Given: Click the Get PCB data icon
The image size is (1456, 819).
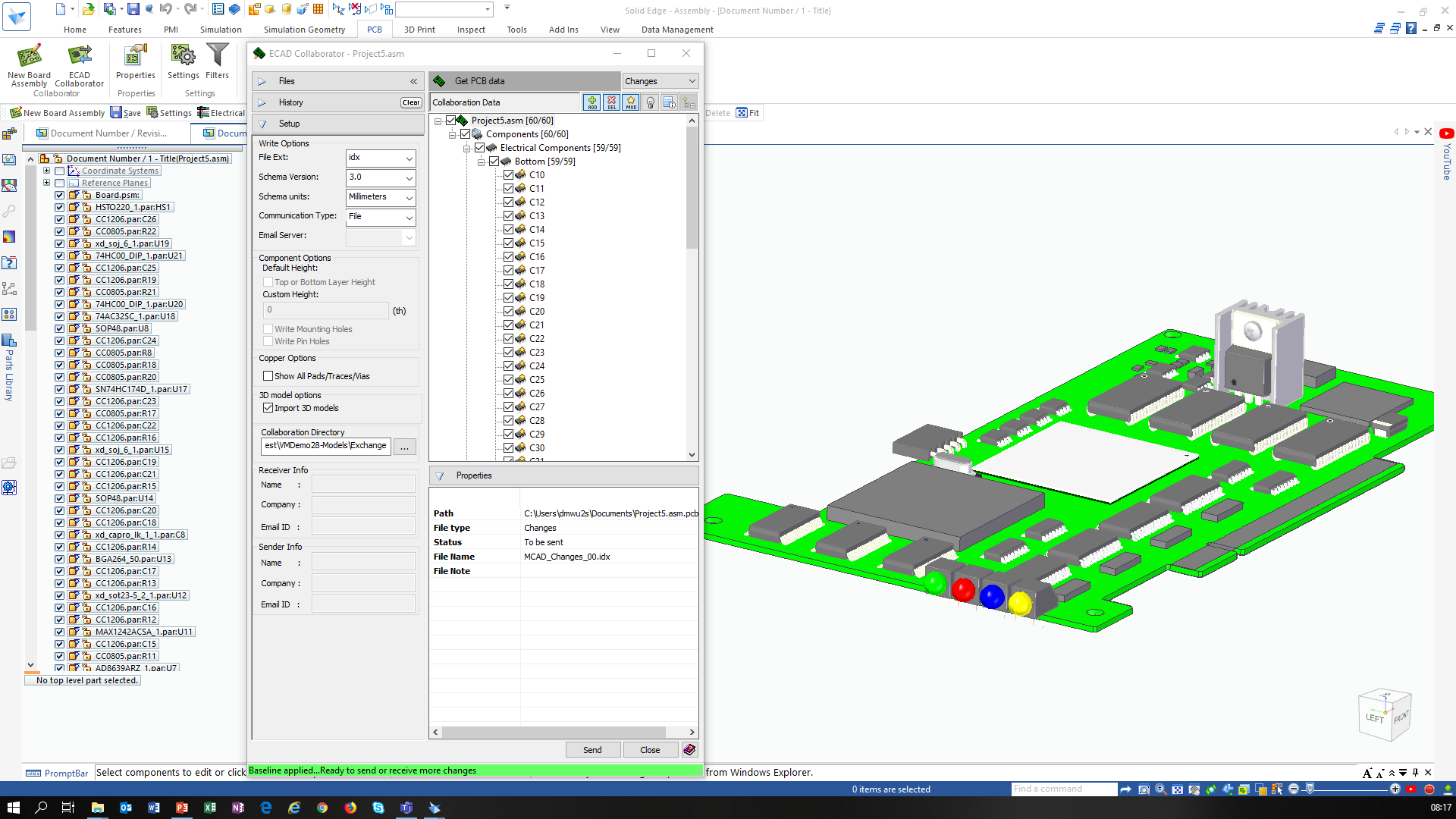Looking at the screenshot, I should click(440, 80).
